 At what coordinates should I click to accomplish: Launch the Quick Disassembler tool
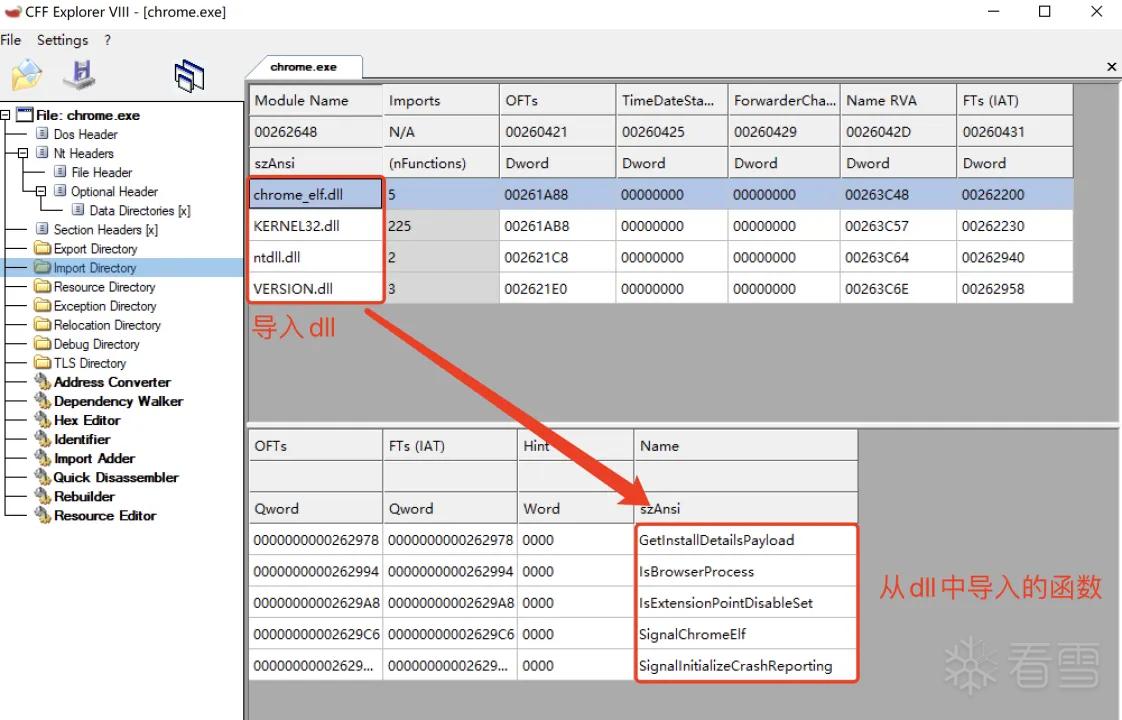(116, 477)
